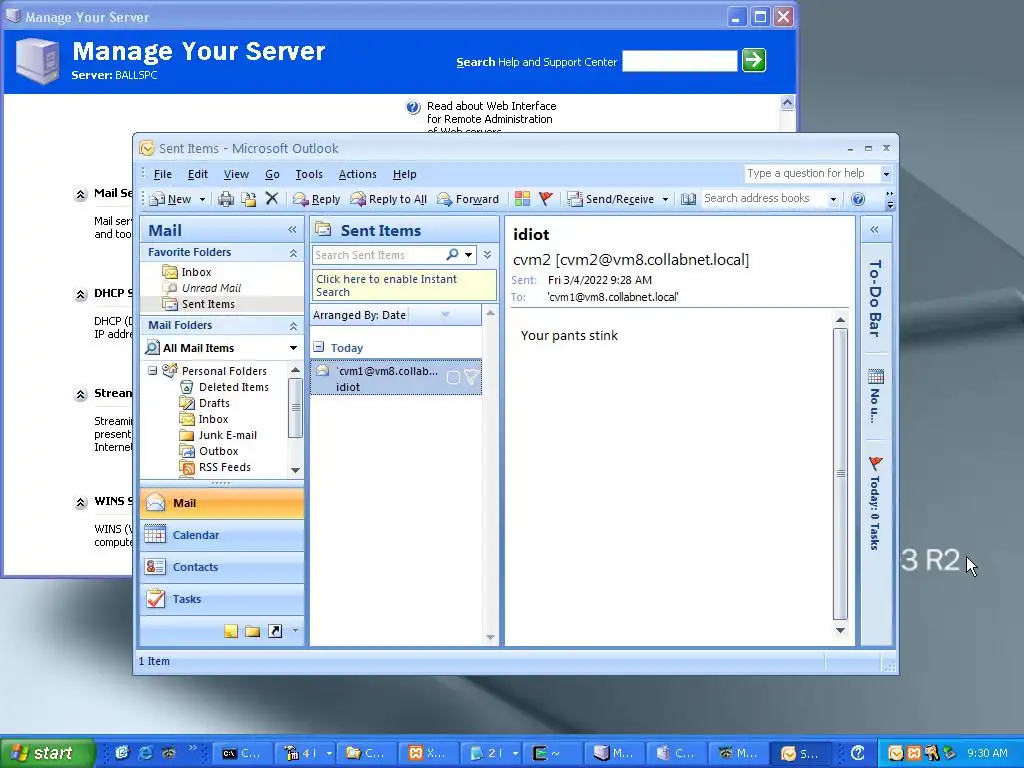Image resolution: width=1024 pixels, height=768 pixels.
Task: Toggle category box on cvm1 message
Action: point(453,377)
